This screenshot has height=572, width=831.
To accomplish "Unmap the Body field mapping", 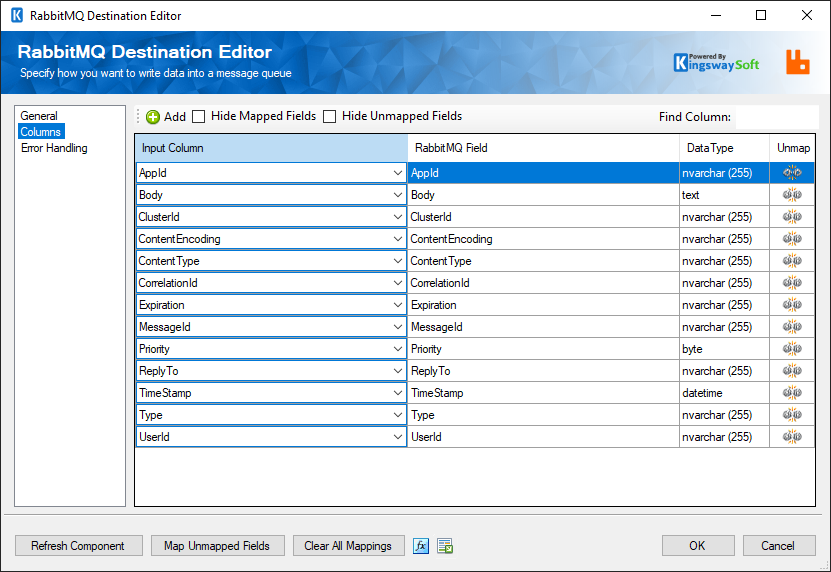I will 792,195.
